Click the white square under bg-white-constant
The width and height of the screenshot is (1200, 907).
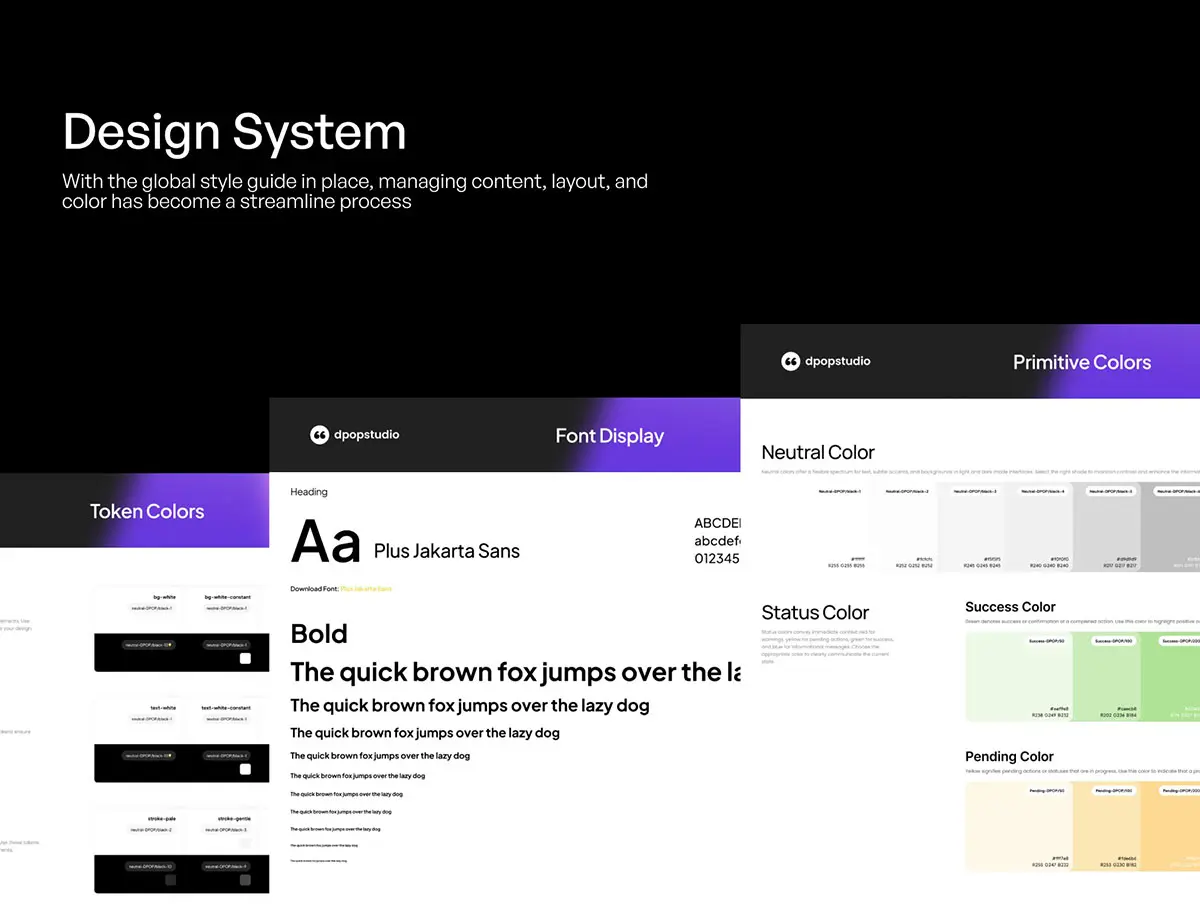[x=245, y=660]
